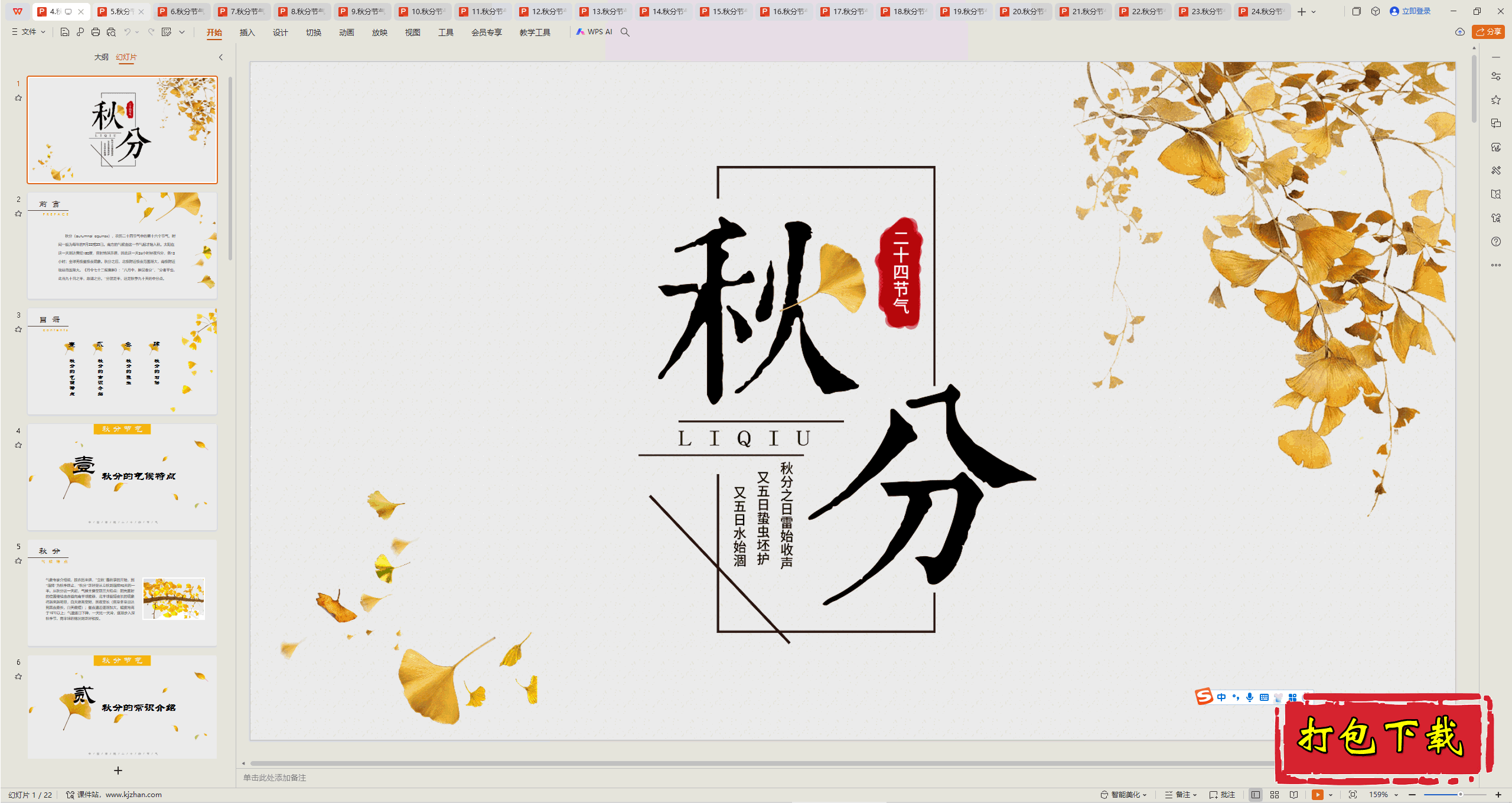1512x803 pixels.
Task: Click the cube icon beside login
Action: 1376,11
